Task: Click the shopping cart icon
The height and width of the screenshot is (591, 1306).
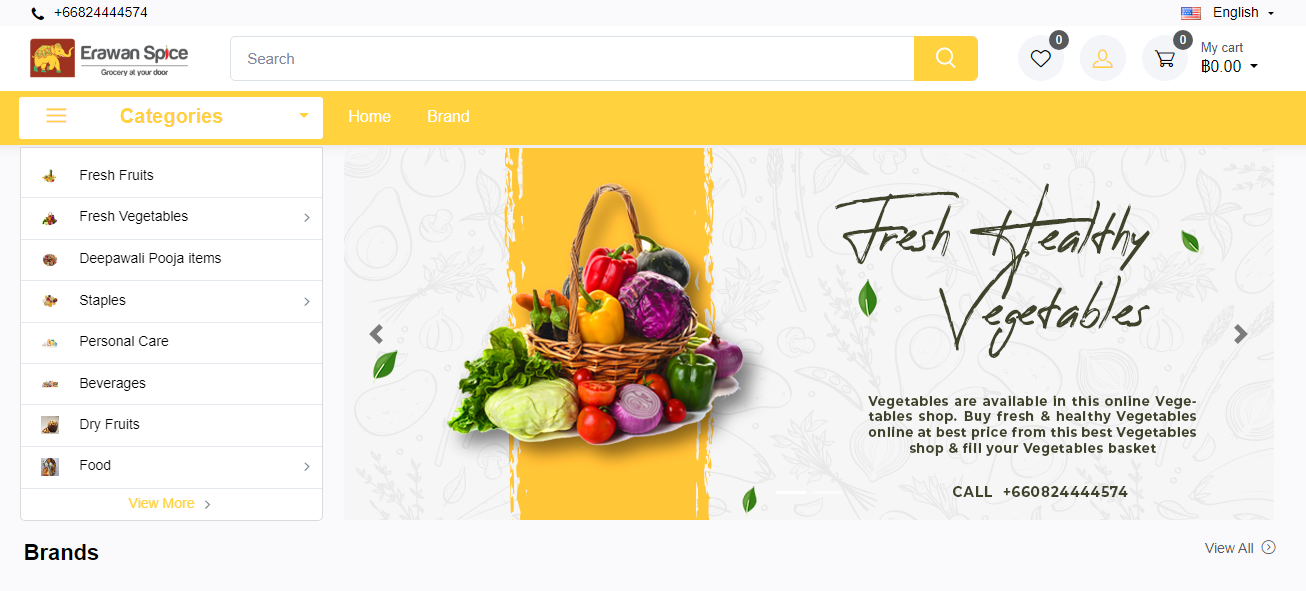Action: 1164,58
